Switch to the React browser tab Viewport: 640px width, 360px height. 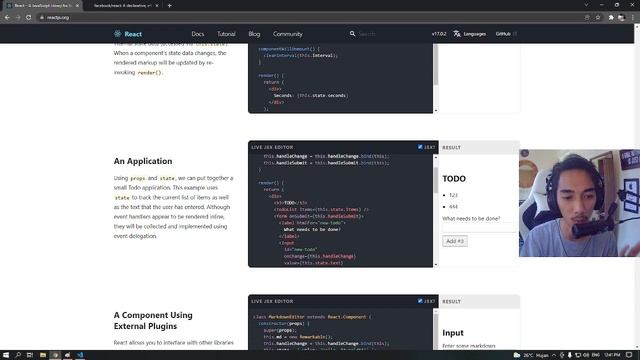click(x=41, y=6)
